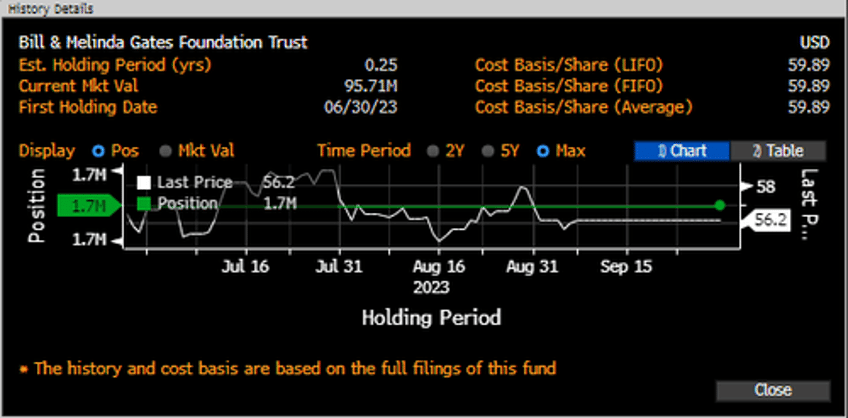Click the Current Mkt Val label

point(78,86)
